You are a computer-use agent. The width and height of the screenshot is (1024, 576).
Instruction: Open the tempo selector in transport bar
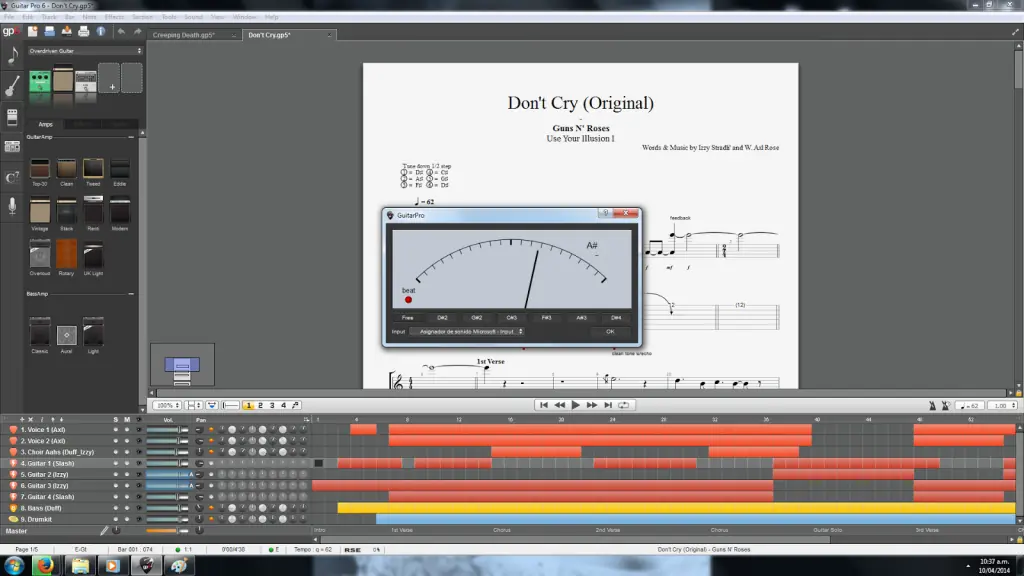[968, 406]
